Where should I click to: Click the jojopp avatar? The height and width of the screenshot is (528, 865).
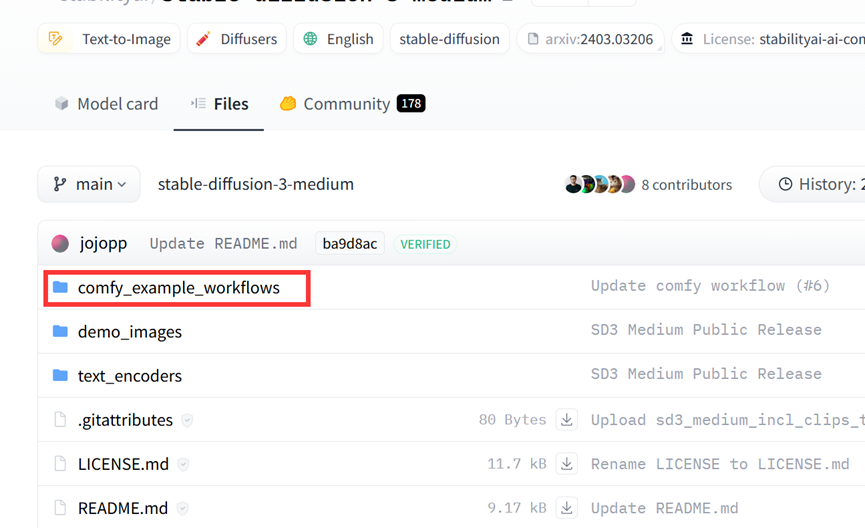coord(60,243)
